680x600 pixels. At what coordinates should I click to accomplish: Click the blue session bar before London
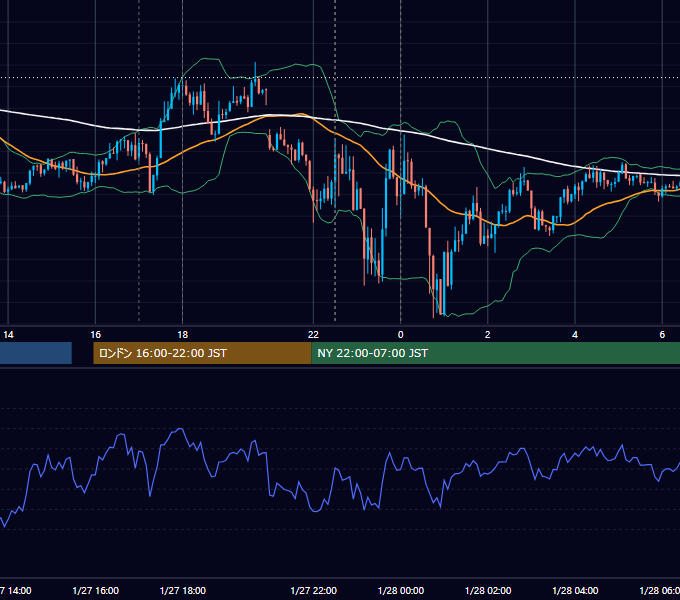click(x=36, y=353)
